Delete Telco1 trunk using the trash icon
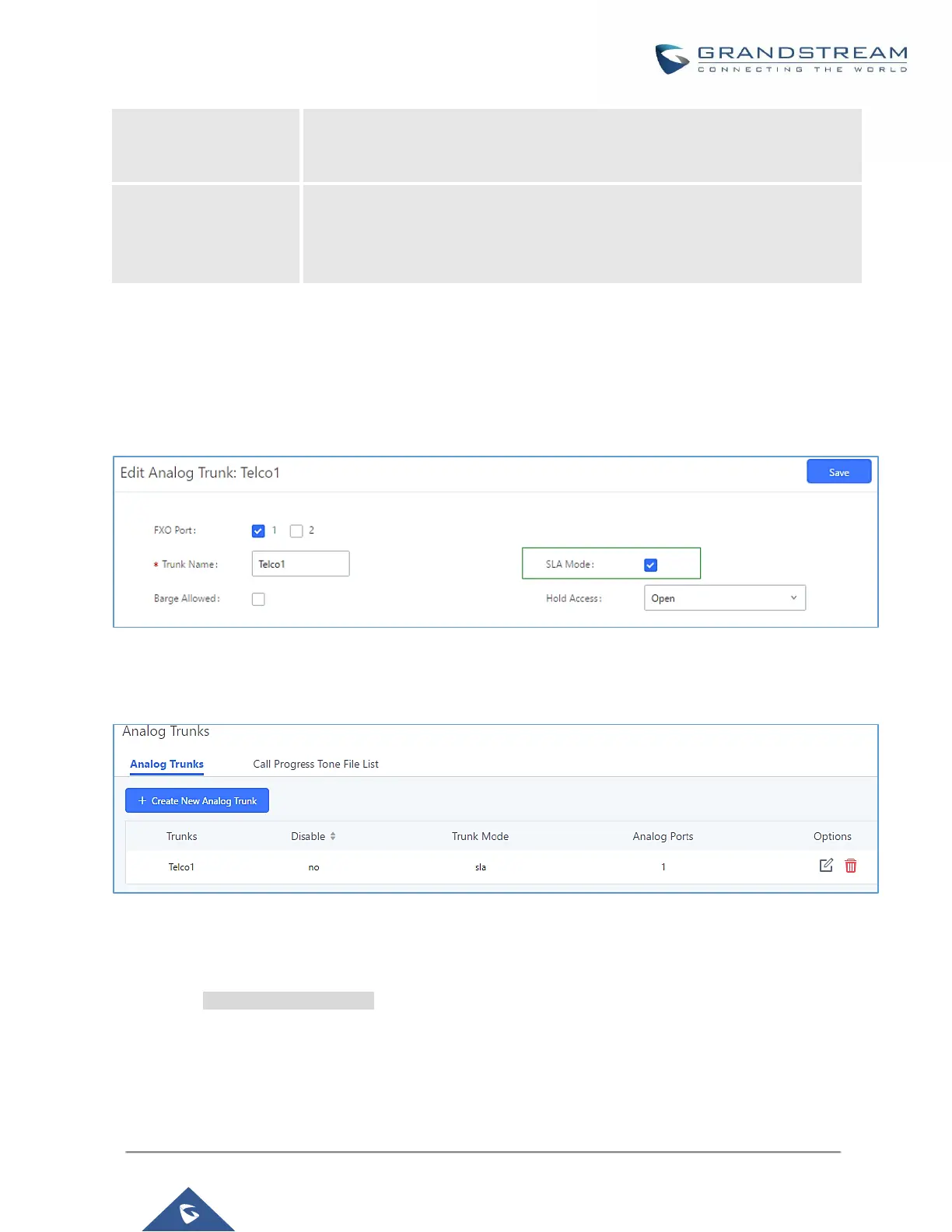The image size is (952, 1232). 851,866
